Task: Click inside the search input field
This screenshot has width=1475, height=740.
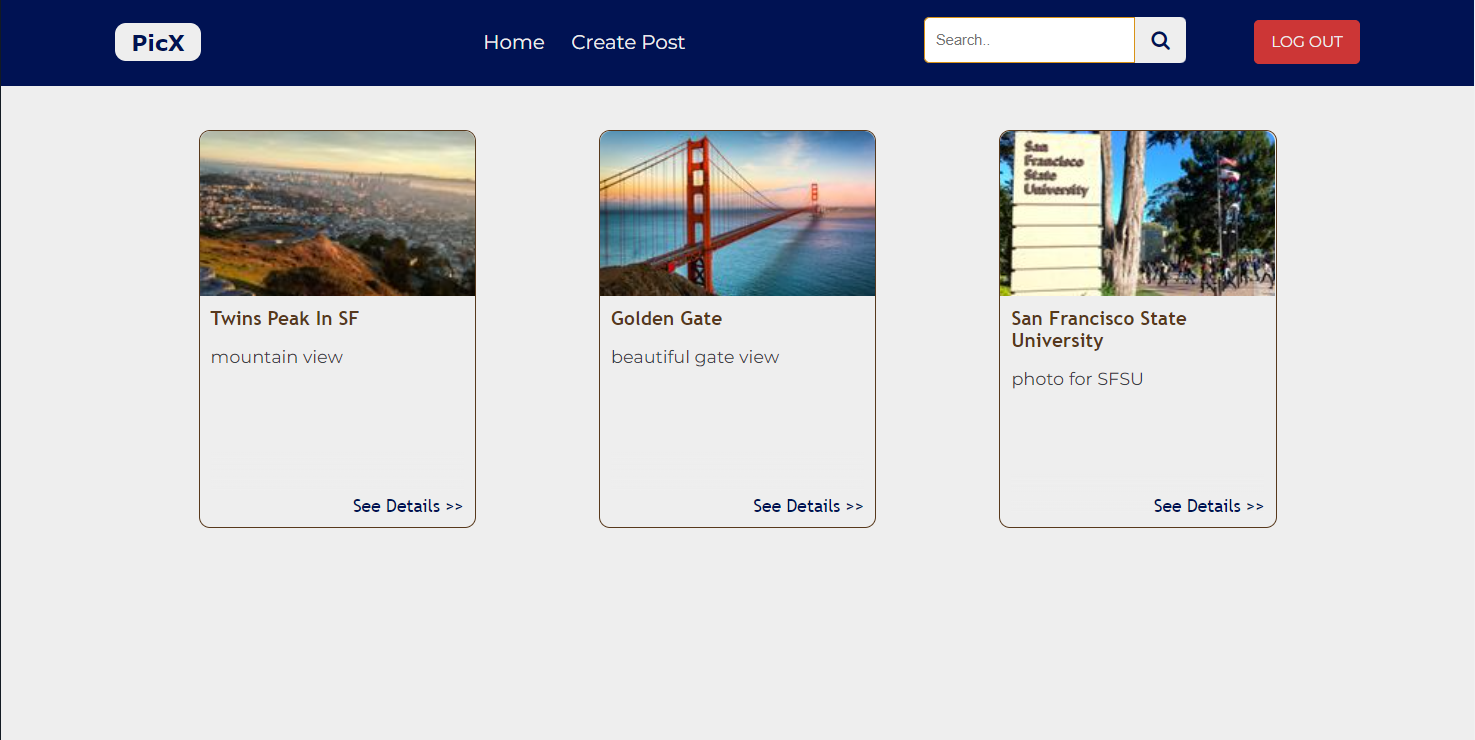Action: tap(1028, 40)
